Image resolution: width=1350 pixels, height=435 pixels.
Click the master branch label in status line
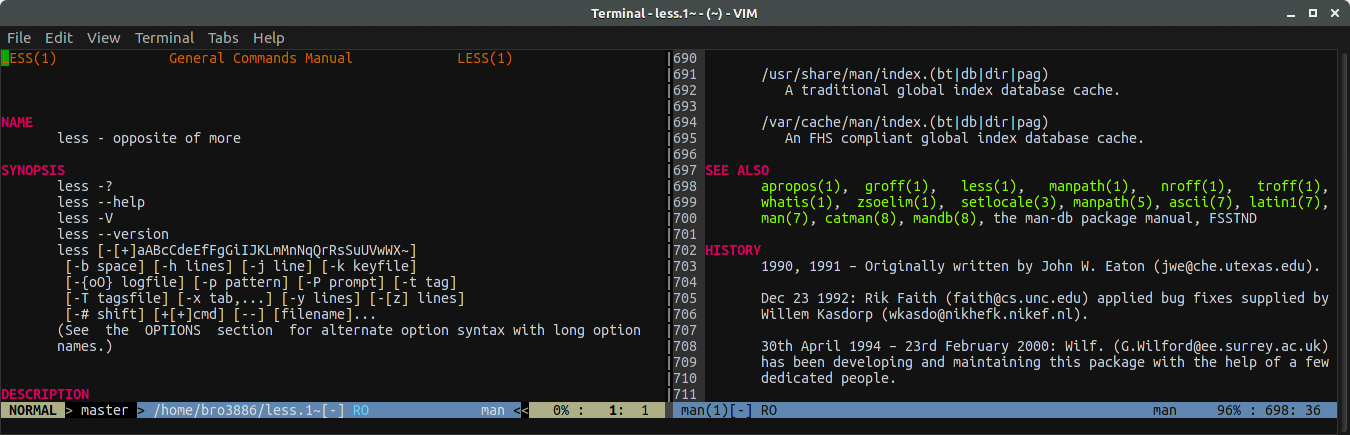point(104,410)
